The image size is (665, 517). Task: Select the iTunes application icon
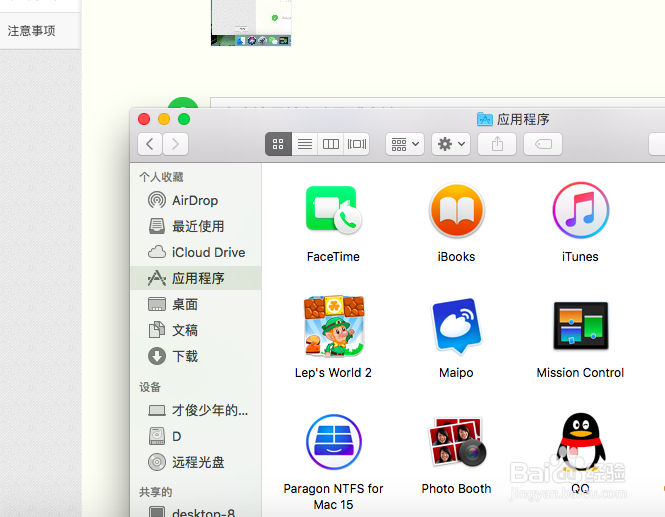(x=580, y=210)
